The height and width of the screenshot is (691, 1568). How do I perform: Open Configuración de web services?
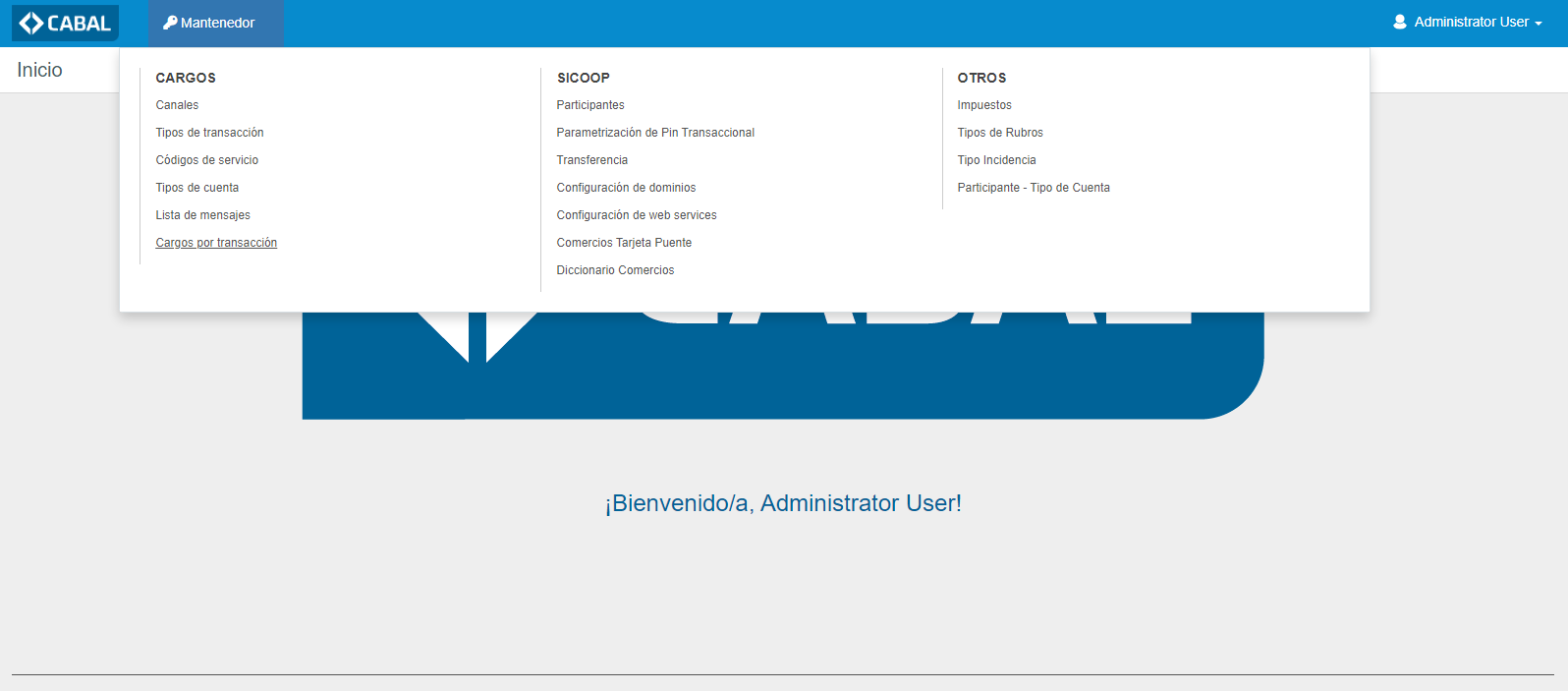point(637,215)
